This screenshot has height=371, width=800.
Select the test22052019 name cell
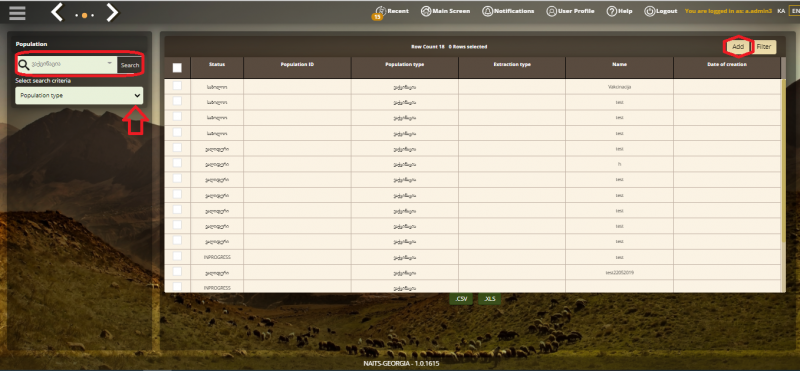point(619,273)
